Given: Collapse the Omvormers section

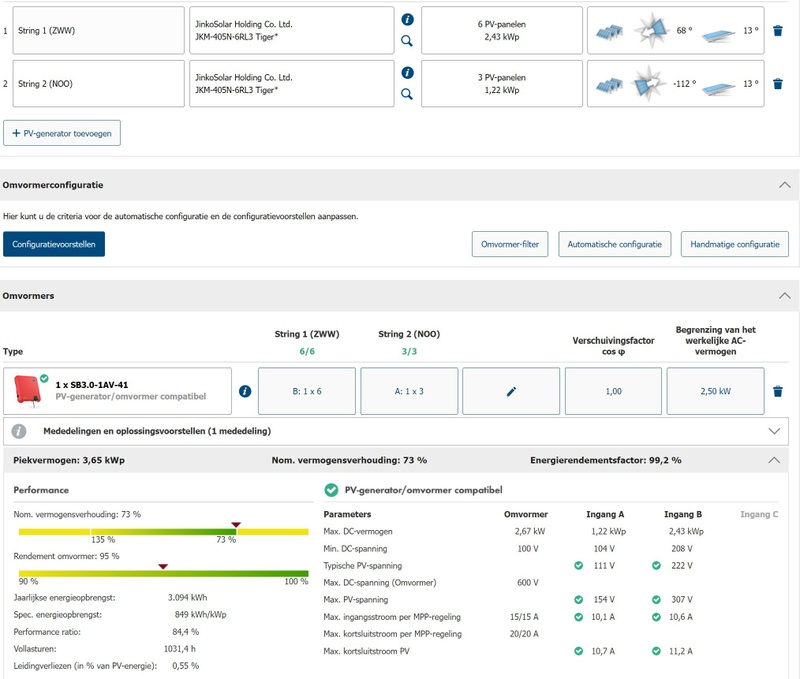Looking at the screenshot, I should (x=784, y=296).
